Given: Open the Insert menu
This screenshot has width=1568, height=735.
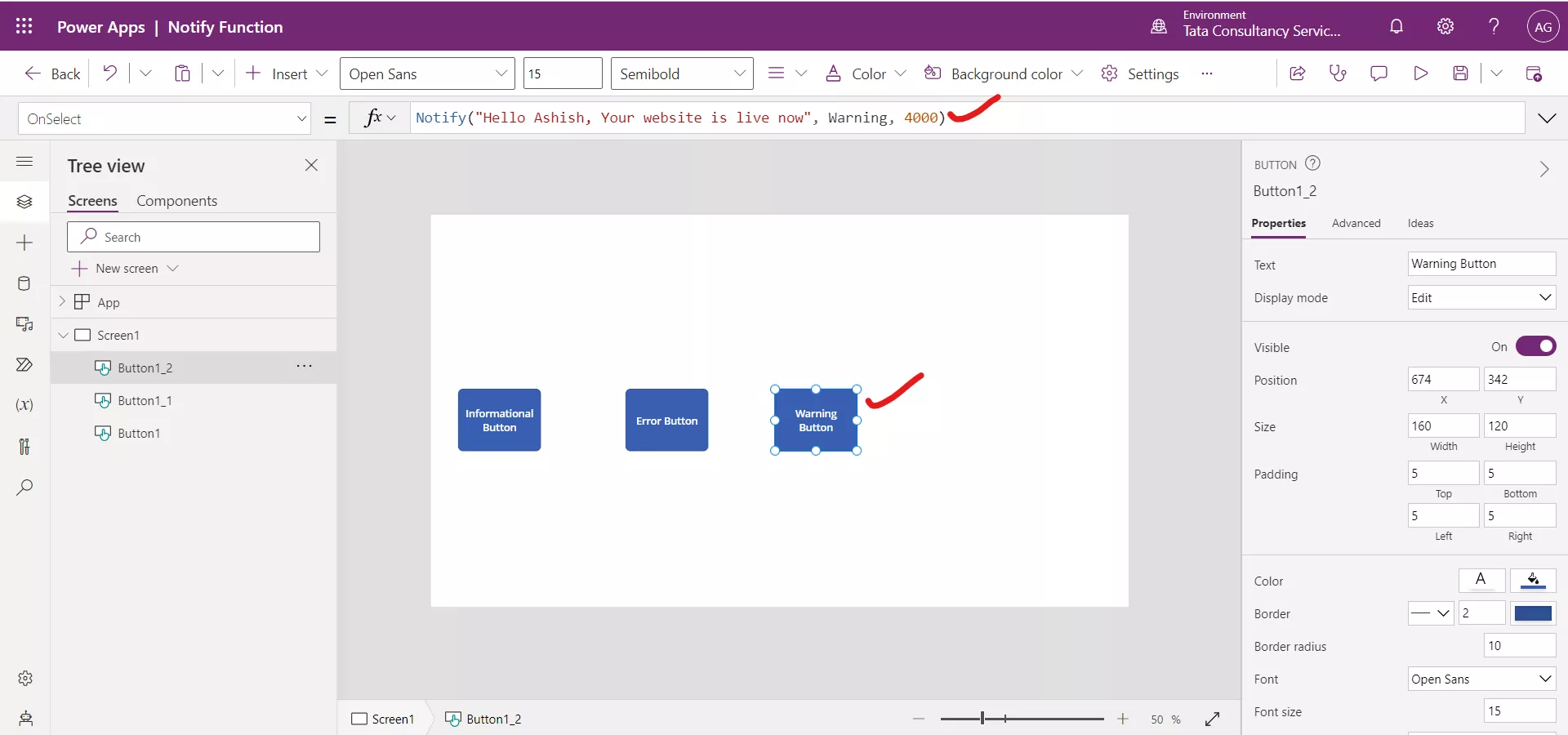Looking at the screenshot, I should pos(287,73).
